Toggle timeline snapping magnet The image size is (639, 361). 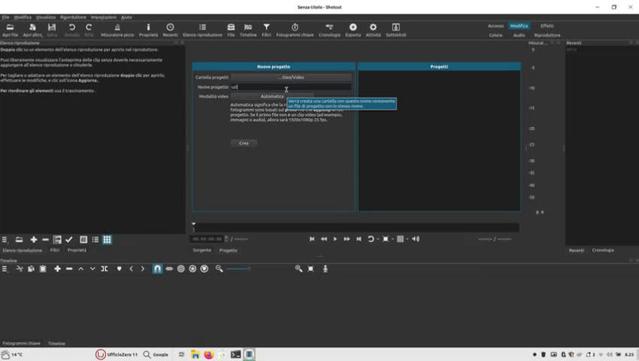[157, 269]
